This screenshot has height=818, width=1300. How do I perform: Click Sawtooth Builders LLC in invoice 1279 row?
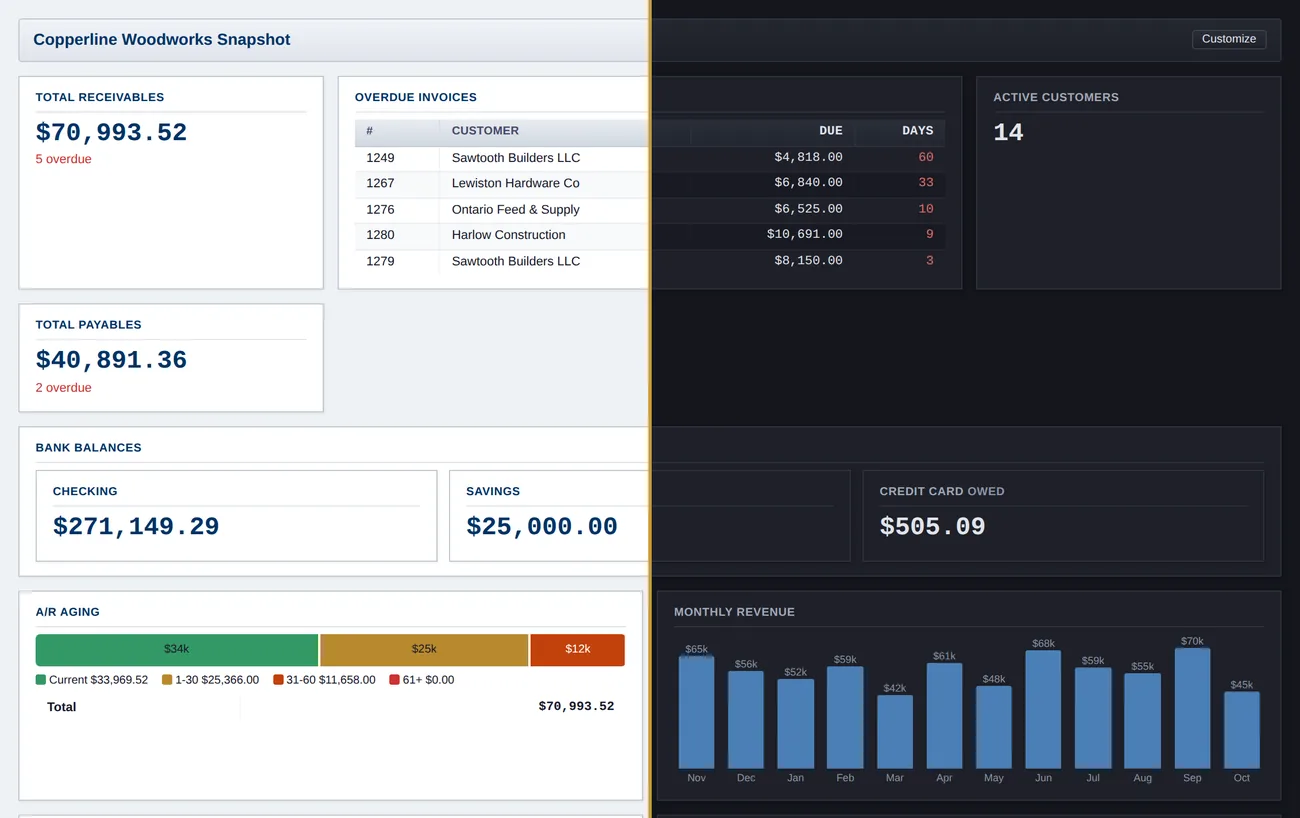coord(515,261)
